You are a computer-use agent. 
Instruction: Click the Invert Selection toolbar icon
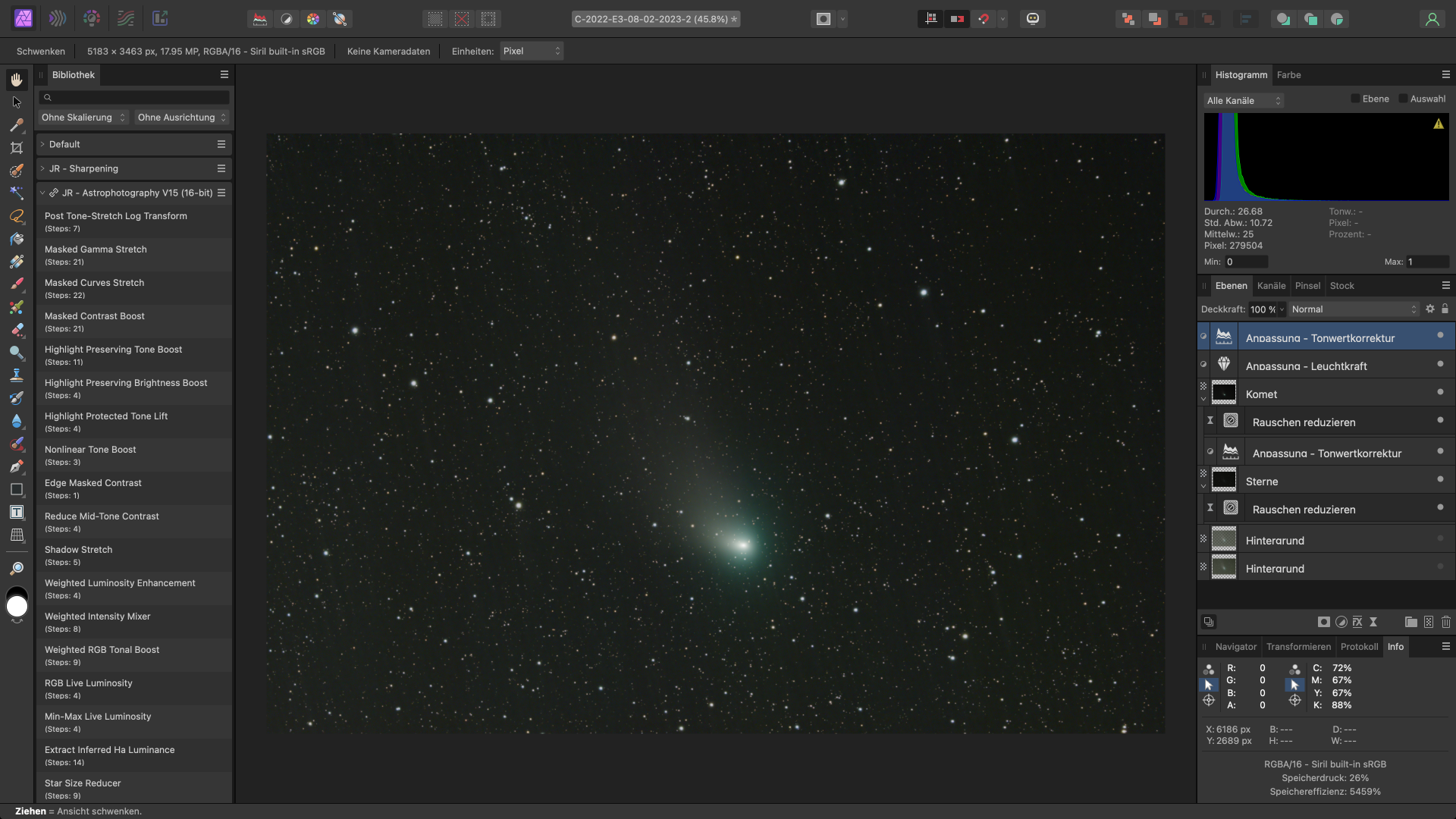488,19
